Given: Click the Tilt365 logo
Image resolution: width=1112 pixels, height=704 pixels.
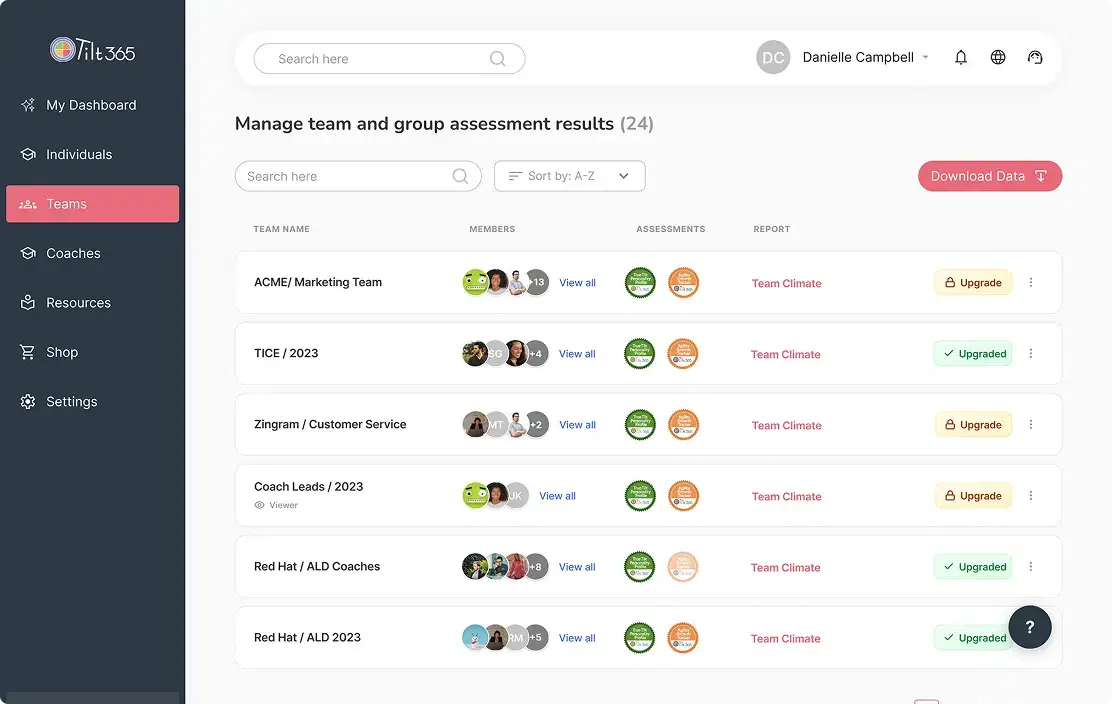Looking at the screenshot, I should [92, 50].
